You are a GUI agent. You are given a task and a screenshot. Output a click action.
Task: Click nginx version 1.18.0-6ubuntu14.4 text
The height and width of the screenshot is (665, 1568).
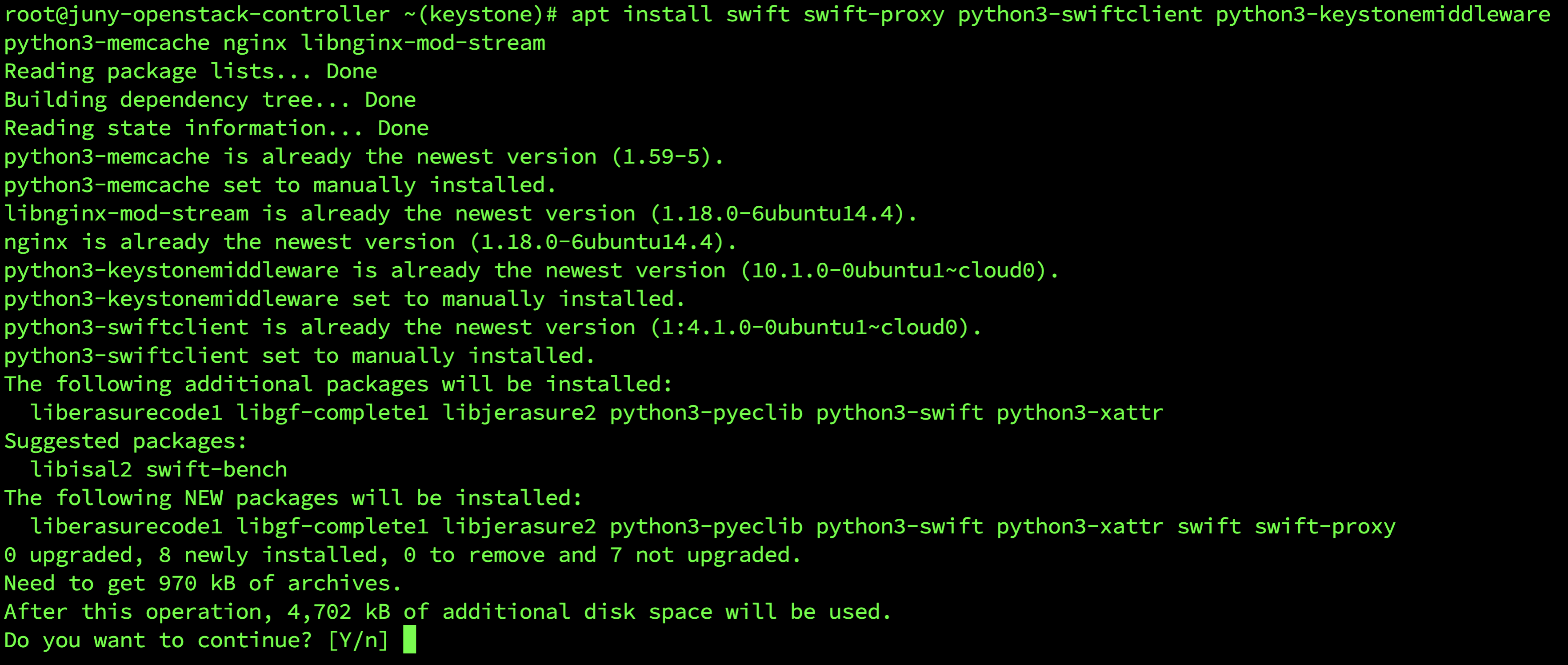tap(597, 242)
